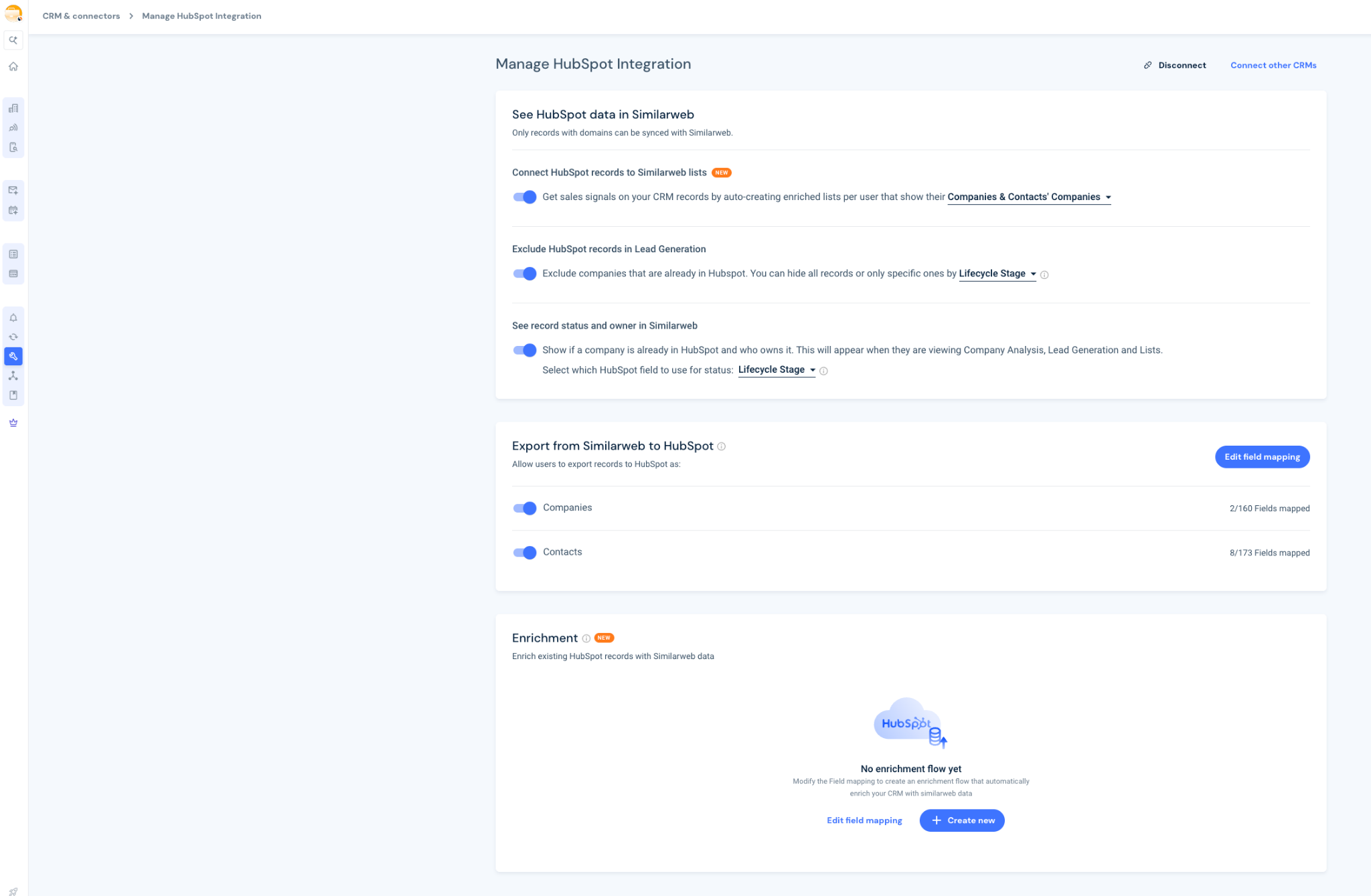Open the bookmark book sidebar icon
This screenshot has width=1371, height=896.
click(x=13, y=395)
